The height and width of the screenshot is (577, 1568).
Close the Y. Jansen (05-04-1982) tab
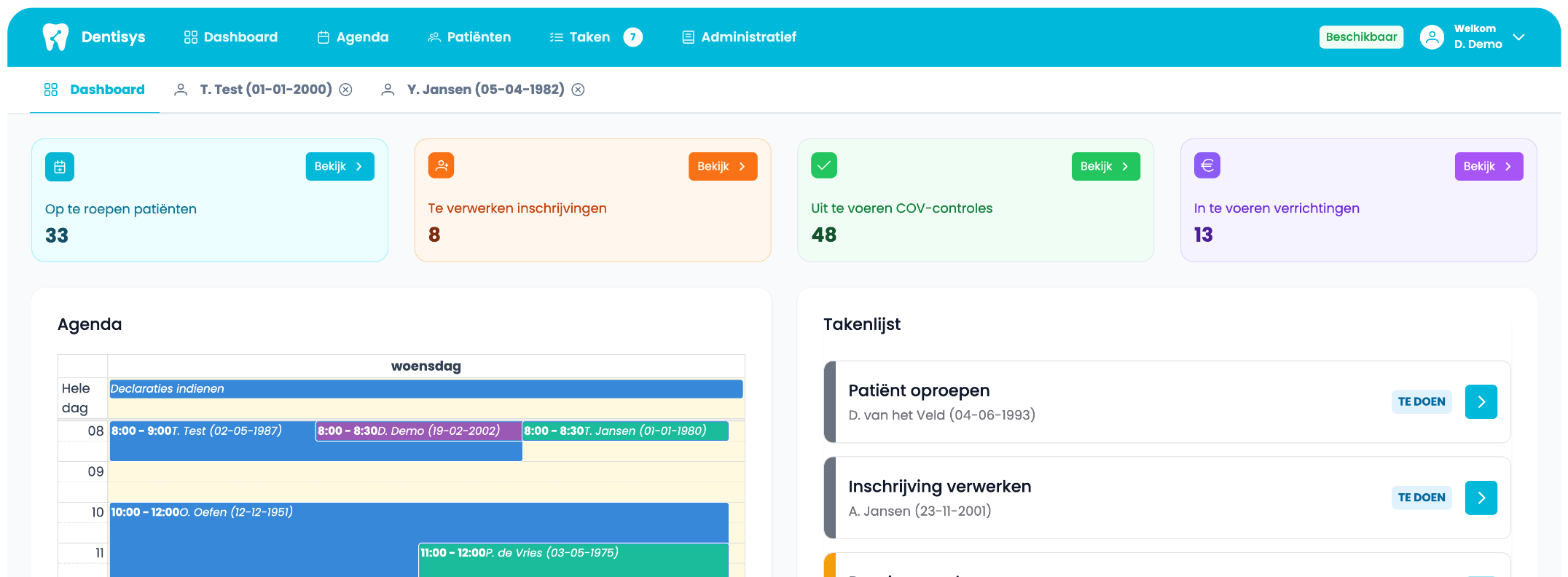pyautogui.click(x=578, y=90)
